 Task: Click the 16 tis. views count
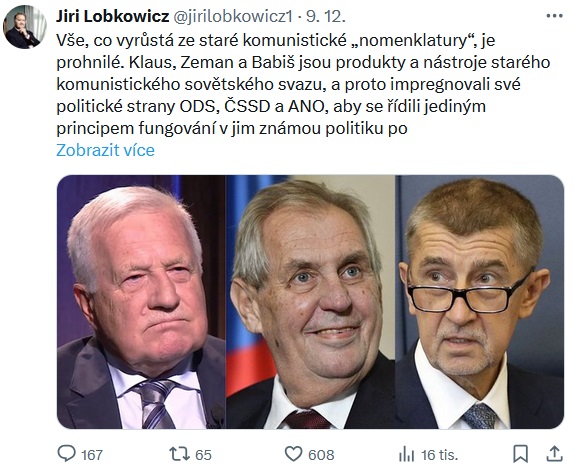439,455
